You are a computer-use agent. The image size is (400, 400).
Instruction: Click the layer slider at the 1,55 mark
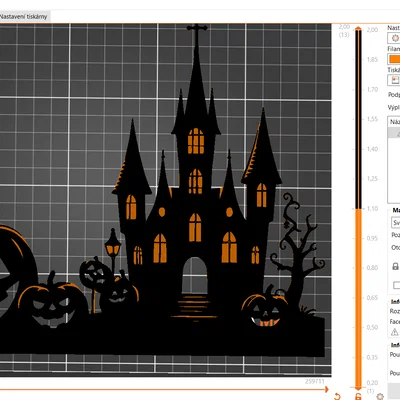(358, 119)
